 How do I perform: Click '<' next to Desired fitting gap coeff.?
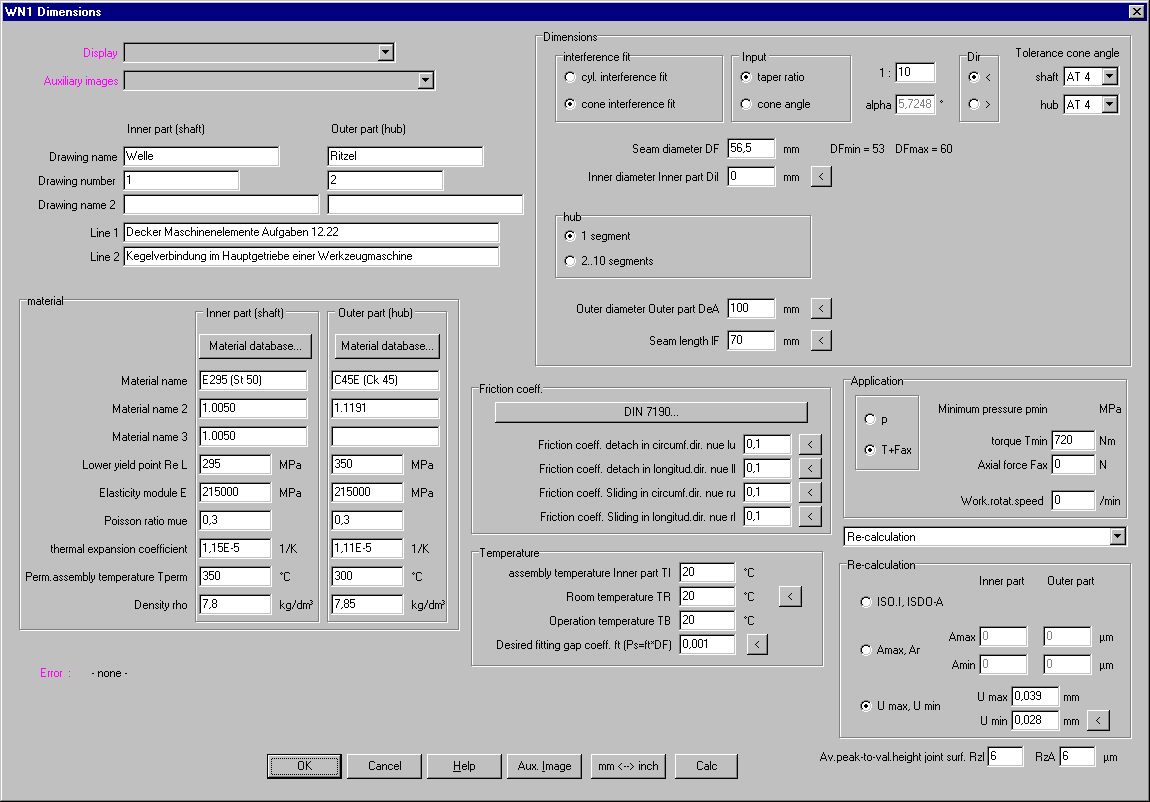(x=757, y=645)
